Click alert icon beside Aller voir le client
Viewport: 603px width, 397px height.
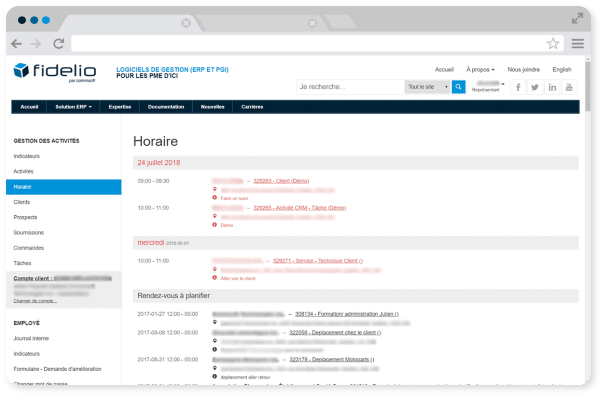coord(215,278)
